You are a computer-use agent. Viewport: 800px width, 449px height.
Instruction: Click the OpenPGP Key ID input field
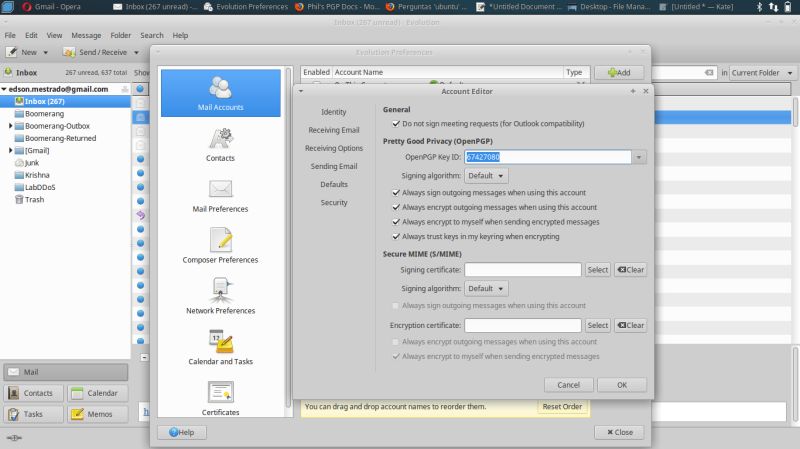coord(547,157)
